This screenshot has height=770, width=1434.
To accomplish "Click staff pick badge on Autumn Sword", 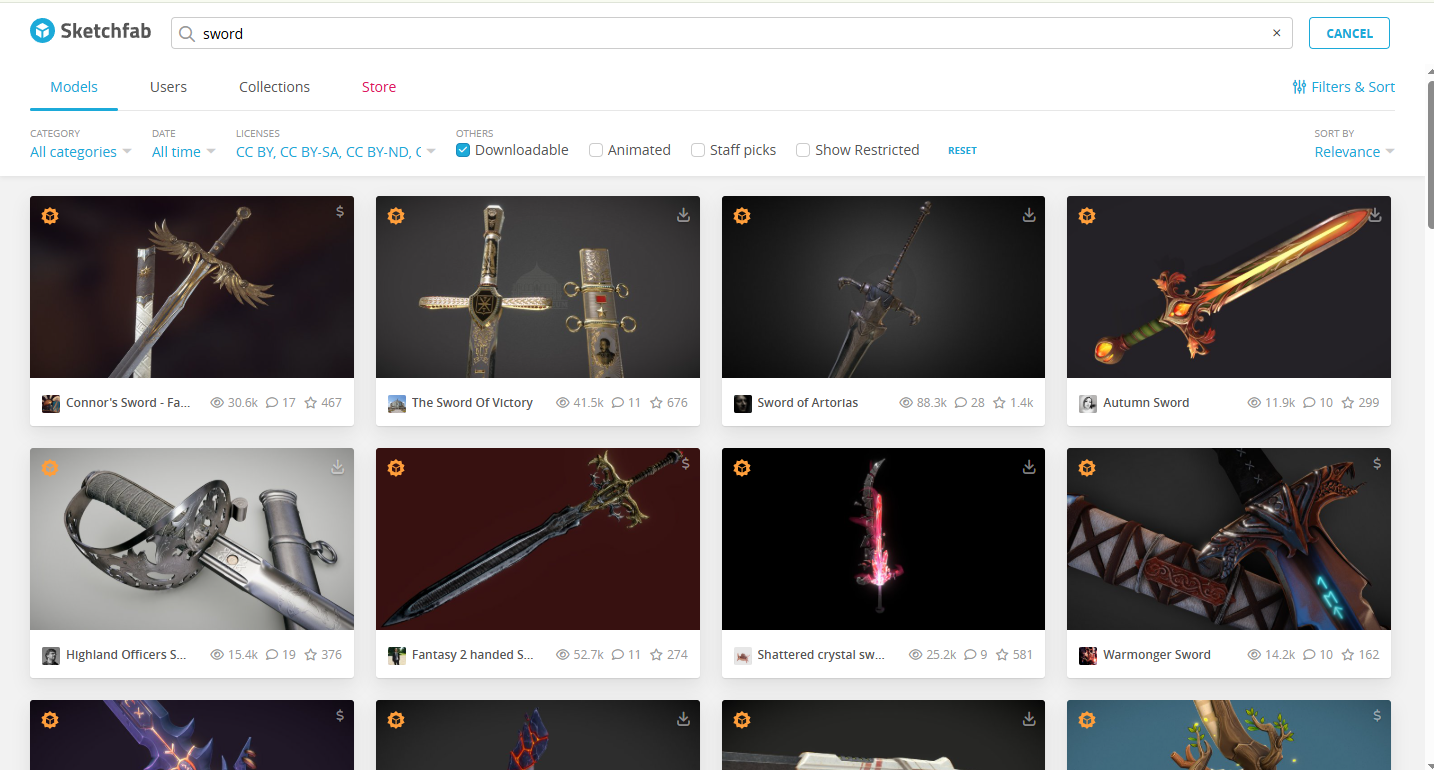I will click(1087, 215).
